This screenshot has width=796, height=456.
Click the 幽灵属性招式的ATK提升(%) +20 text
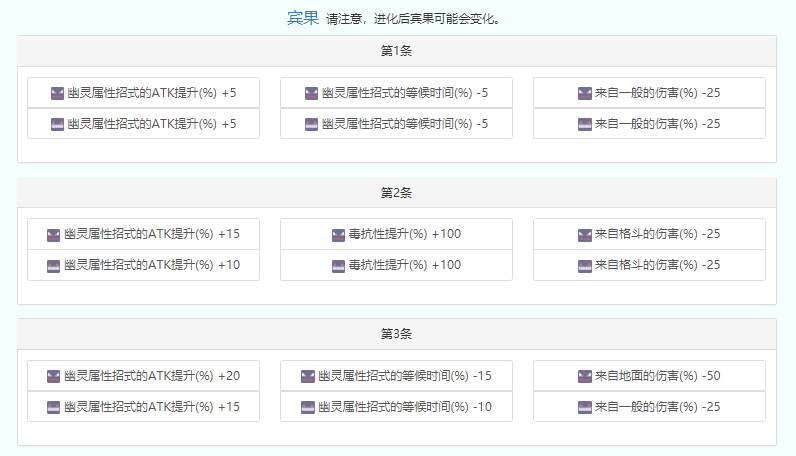pyautogui.click(x=151, y=376)
